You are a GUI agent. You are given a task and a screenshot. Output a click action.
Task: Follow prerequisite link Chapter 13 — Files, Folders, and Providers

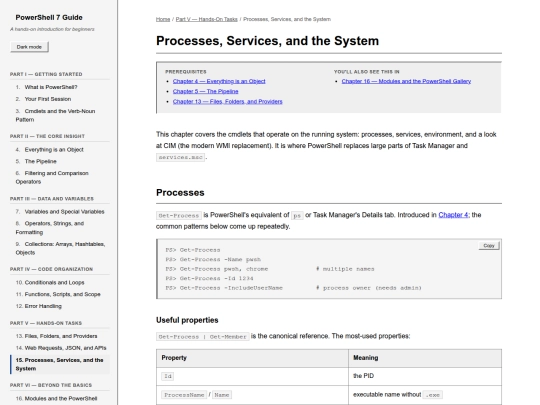[x=228, y=102]
